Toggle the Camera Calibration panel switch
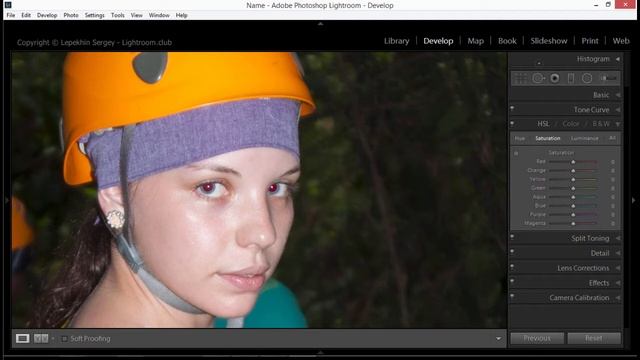Screen dimensions: 640x360 tap(512, 297)
